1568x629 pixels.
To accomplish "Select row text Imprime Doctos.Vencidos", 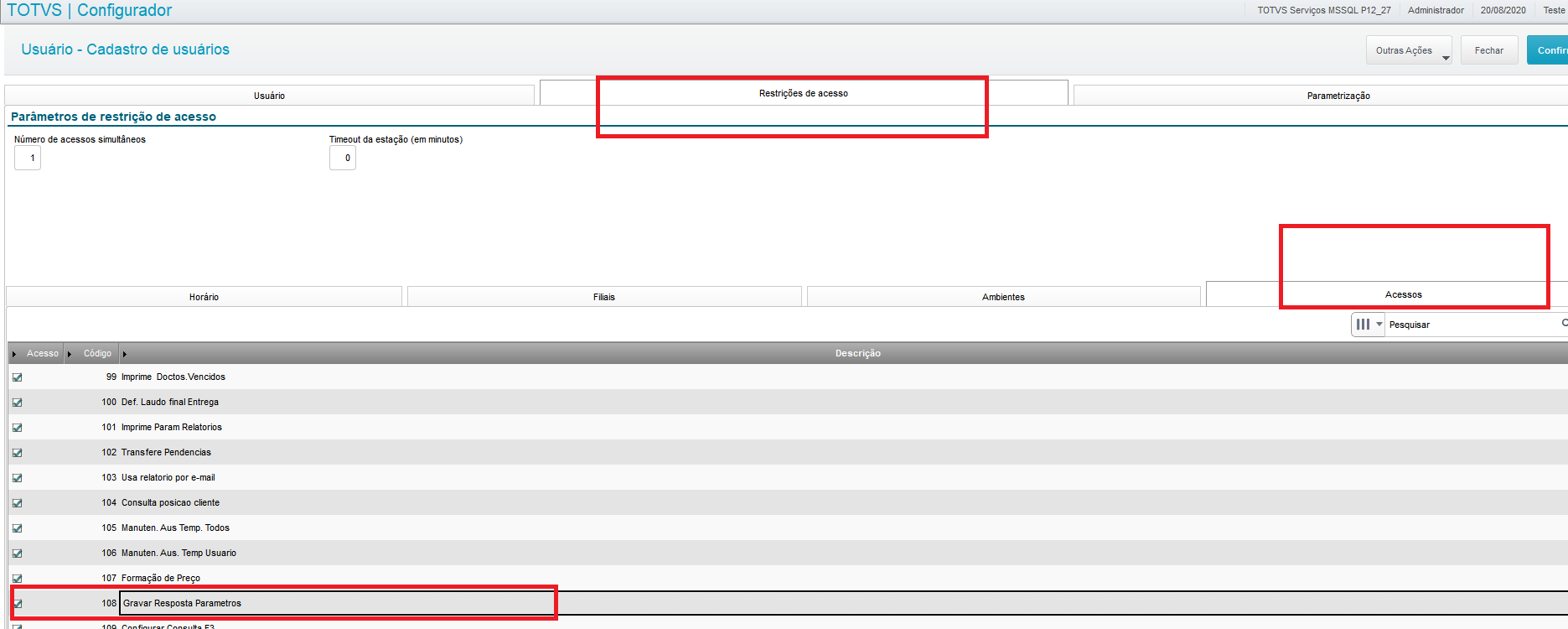I will pyautogui.click(x=173, y=377).
